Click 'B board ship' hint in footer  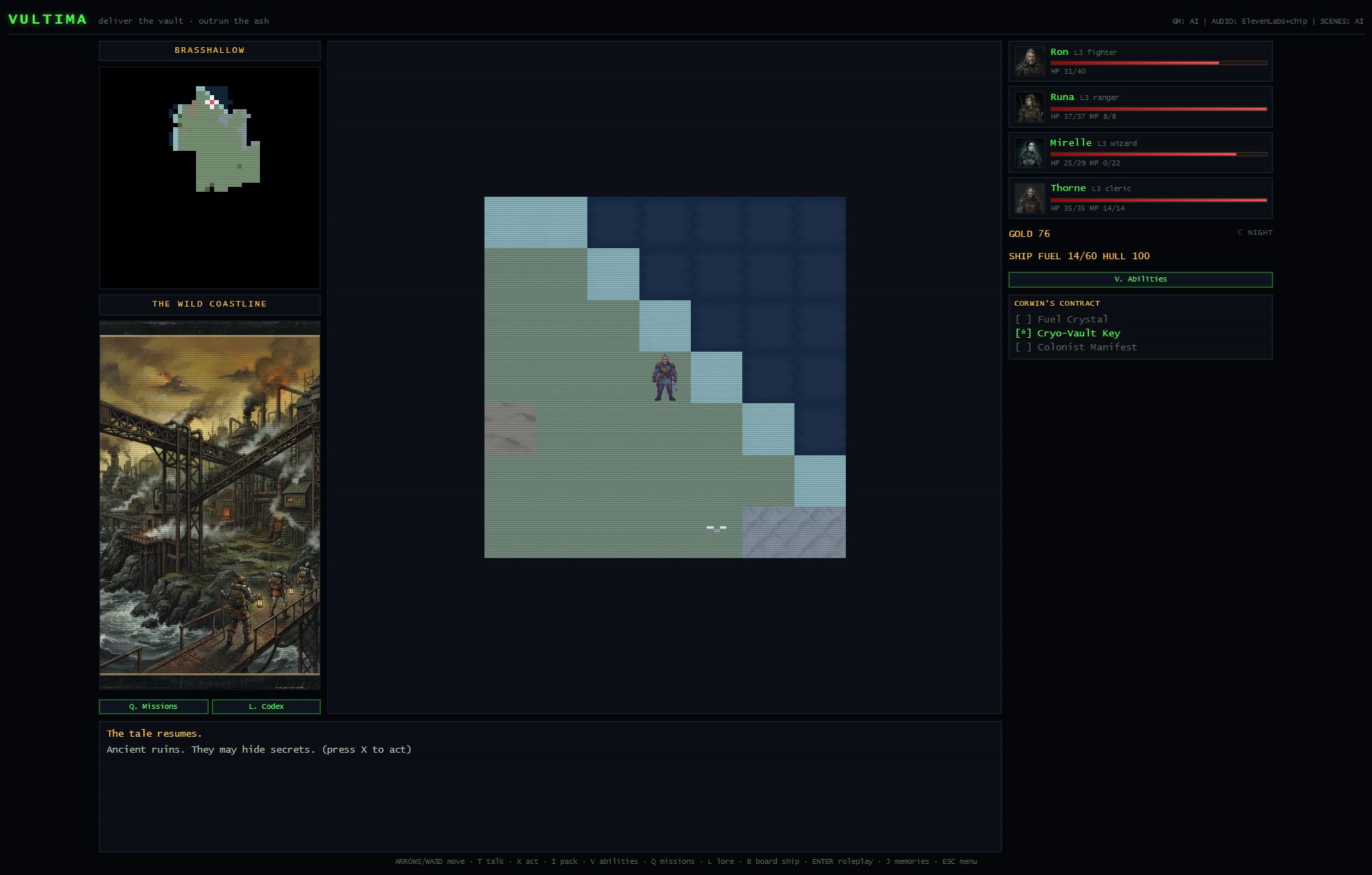[x=773, y=862]
